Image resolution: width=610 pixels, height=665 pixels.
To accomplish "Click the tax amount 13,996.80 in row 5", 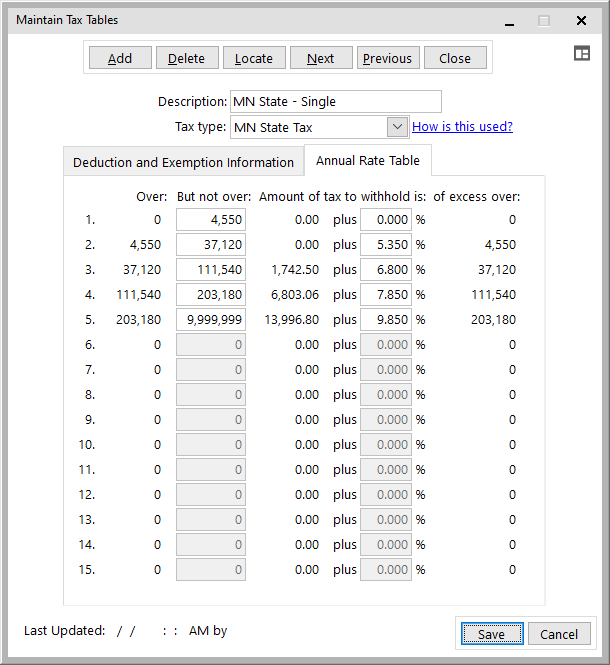I will (x=292, y=320).
